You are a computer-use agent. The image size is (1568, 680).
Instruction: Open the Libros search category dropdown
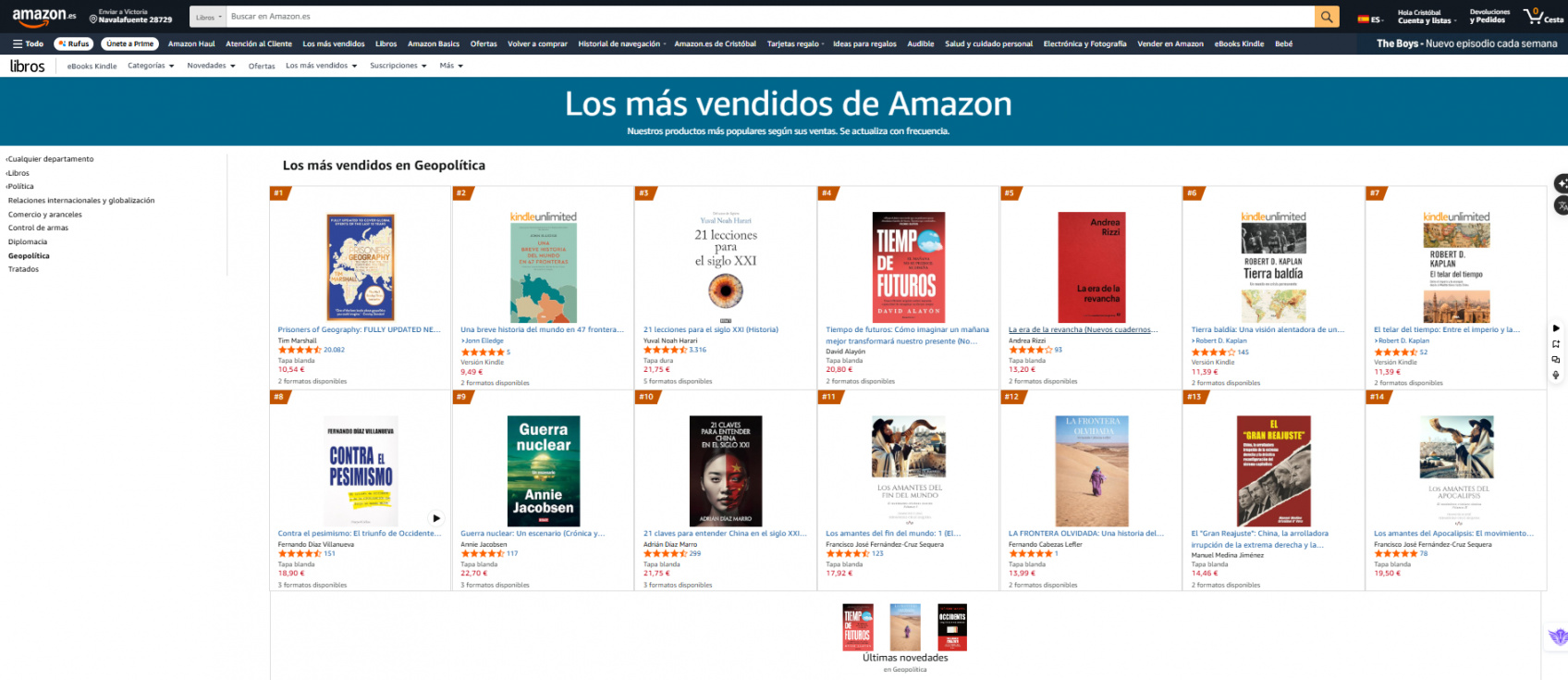tap(208, 17)
